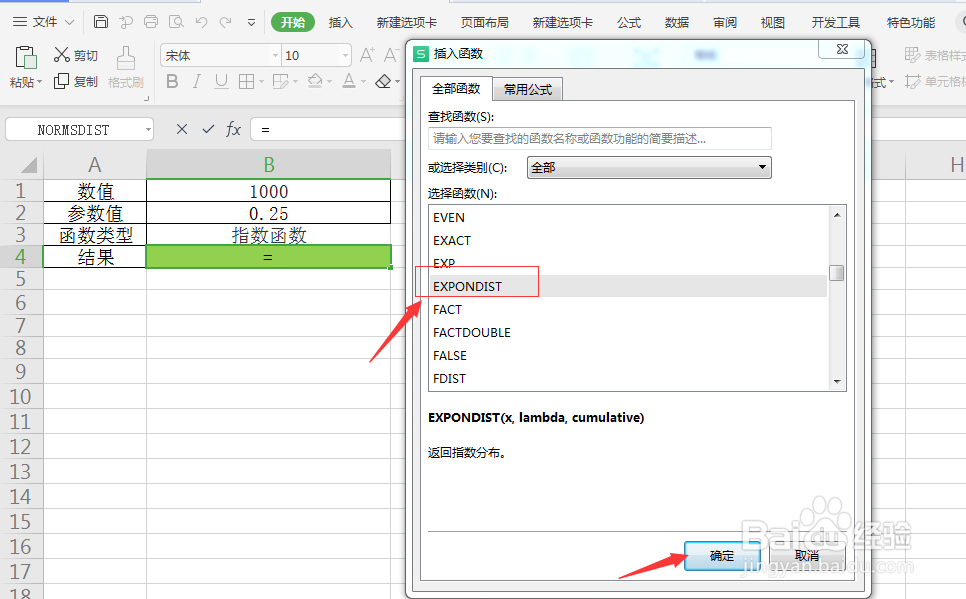Click the eraser clear icon
The width and height of the screenshot is (966, 599).
click(x=383, y=81)
